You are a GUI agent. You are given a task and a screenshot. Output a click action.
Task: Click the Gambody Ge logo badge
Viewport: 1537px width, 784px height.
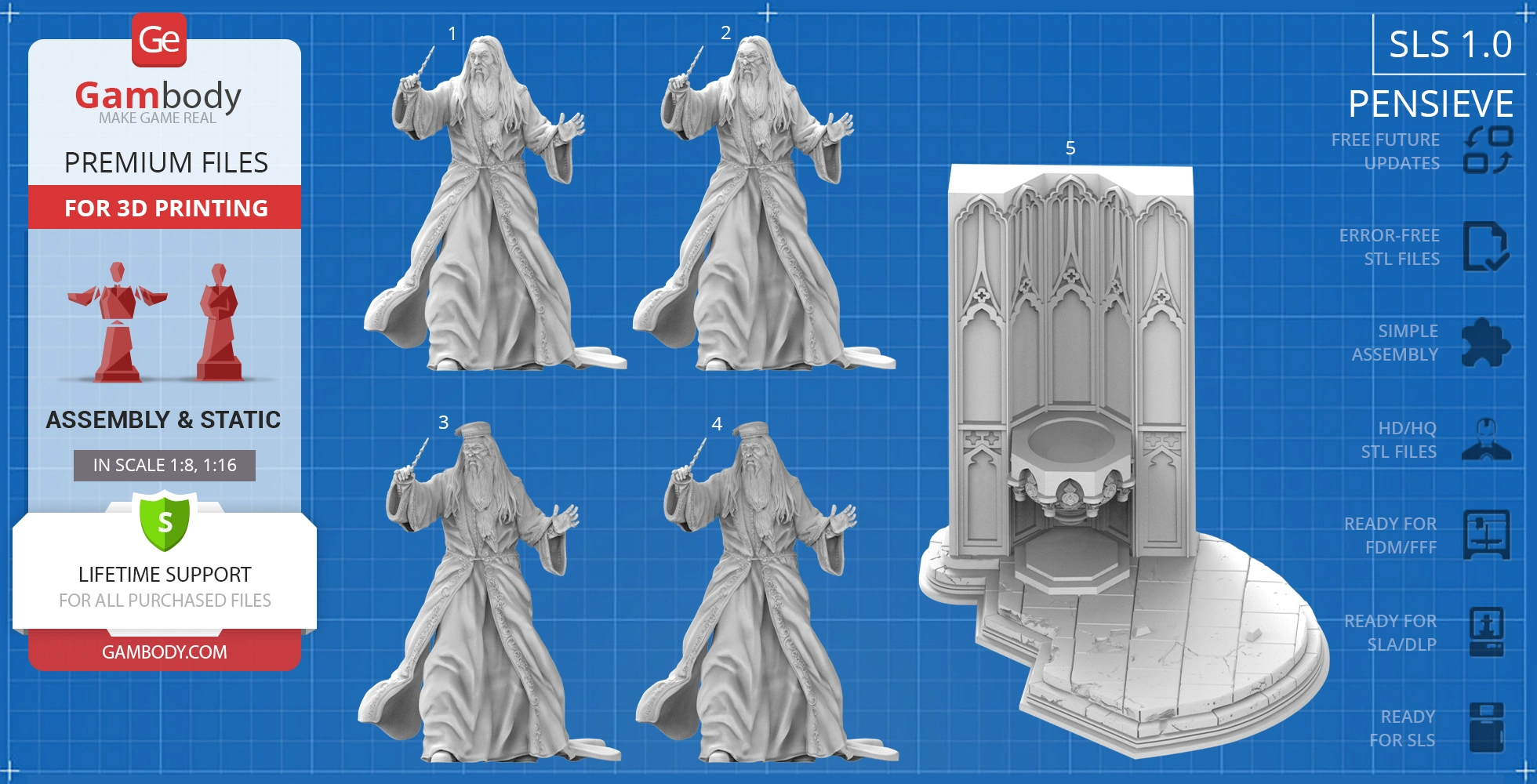pos(159,40)
